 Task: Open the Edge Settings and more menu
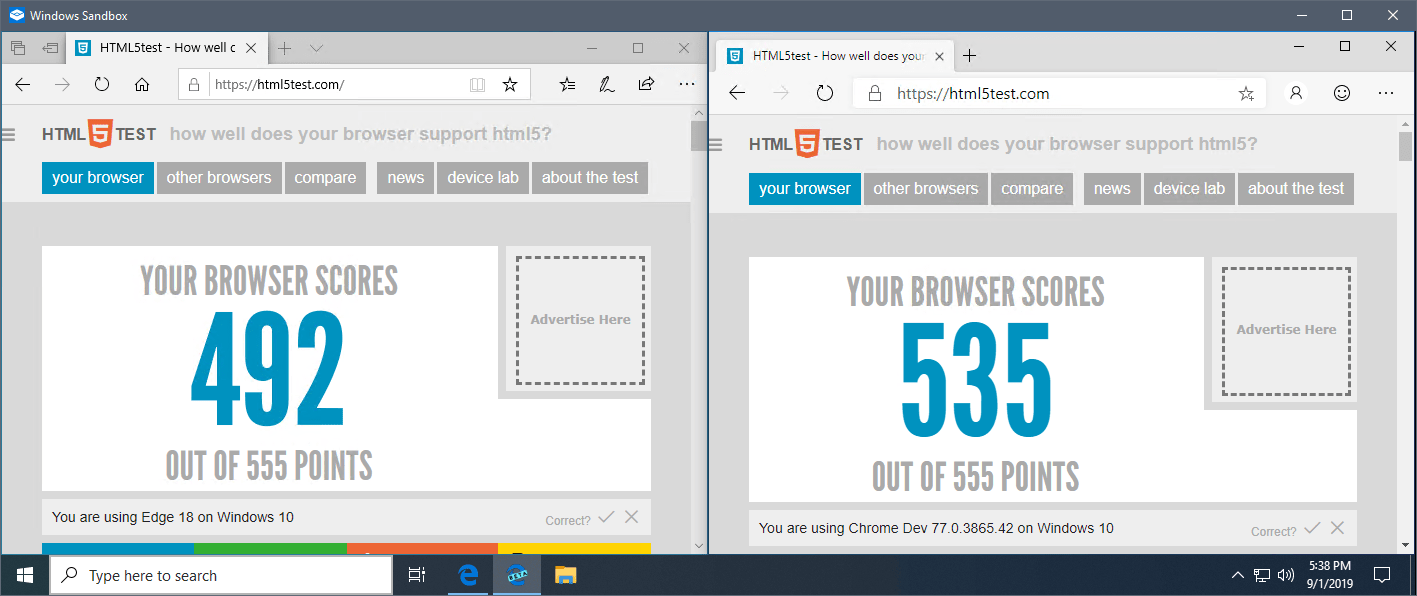[686, 85]
